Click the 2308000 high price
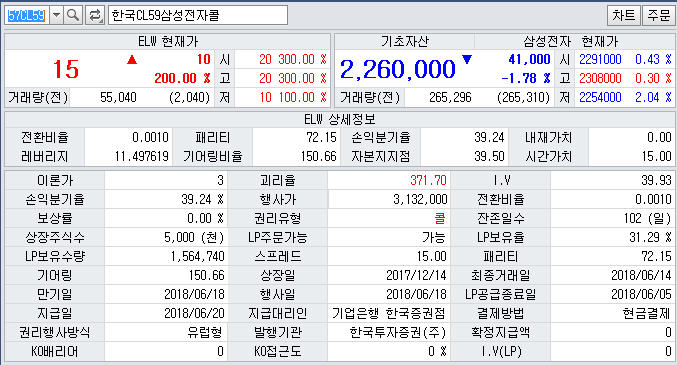The width and height of the screenshot is (677, 365). [x=600, y=78]
